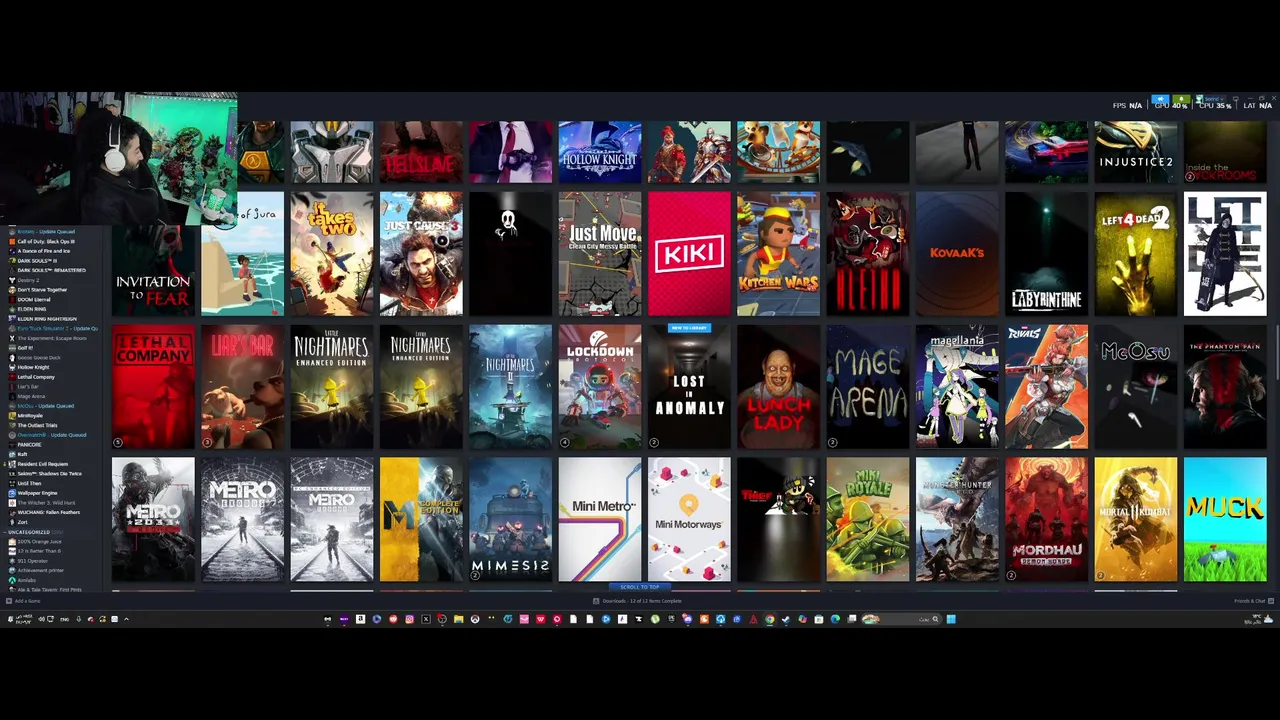The image size is (1280, 720).
Task: Select the Lunch Lady game cover
Action: tap(778, 387)
